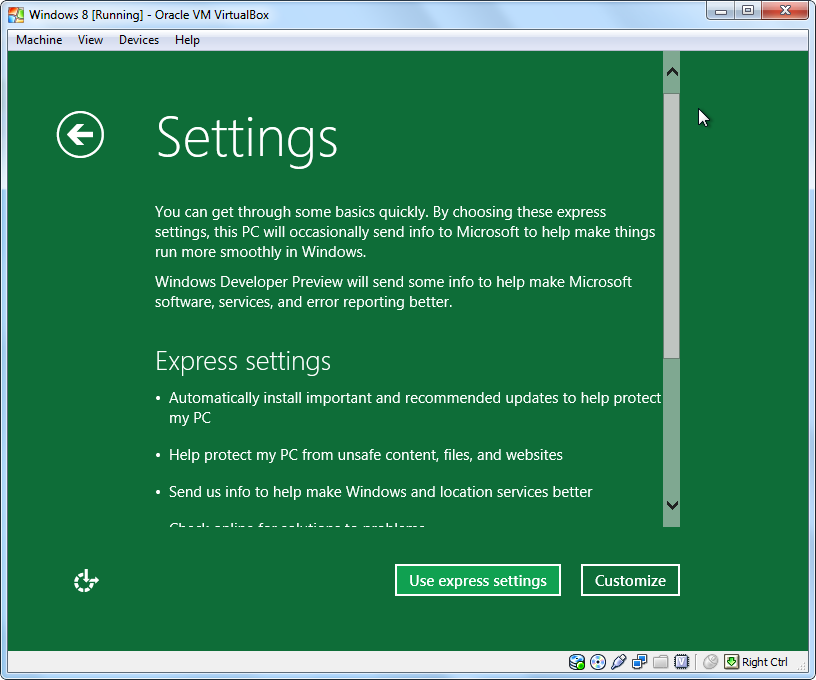Click the Right Ctrl host key label
The width and height of the screenshot is (816, 680).
[765, 662]
